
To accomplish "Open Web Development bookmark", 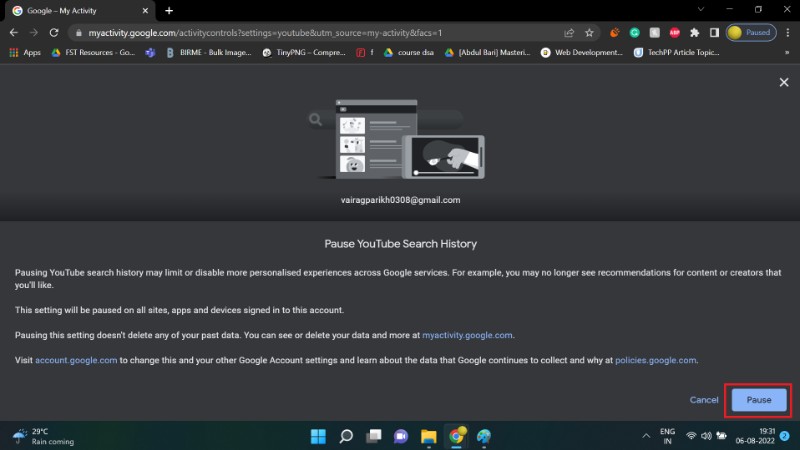I will [582, 53].
